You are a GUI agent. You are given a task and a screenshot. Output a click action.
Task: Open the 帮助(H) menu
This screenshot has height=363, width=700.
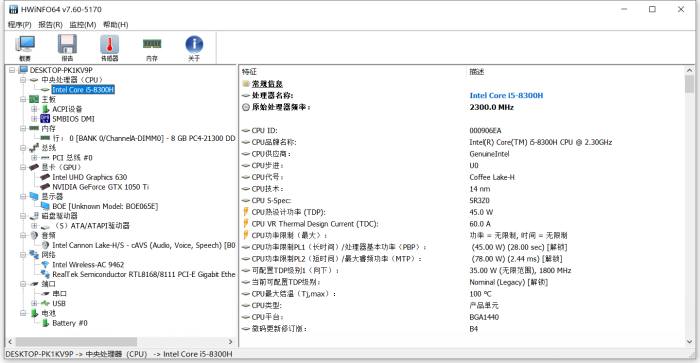[x=116, y=25]
